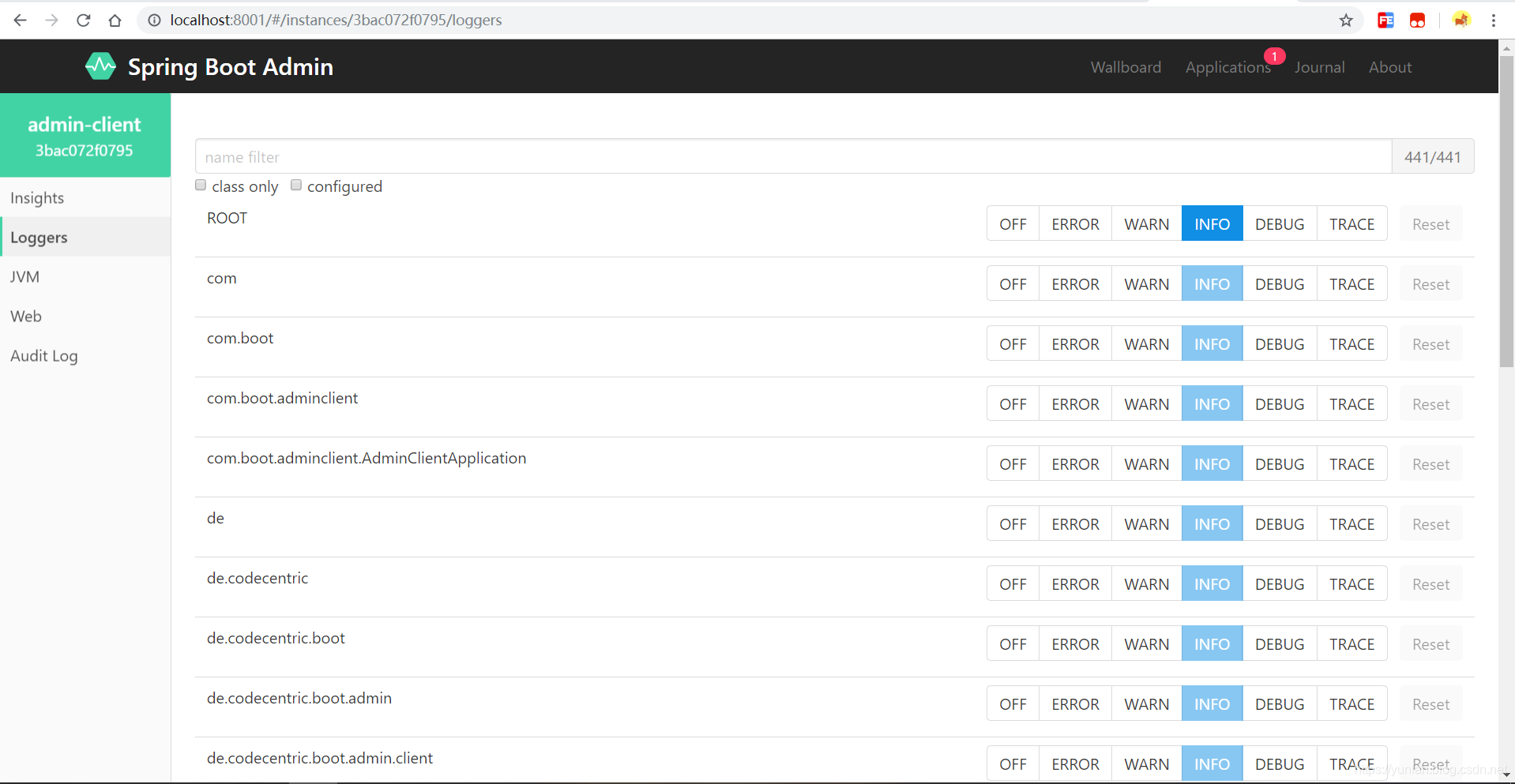Click the red robot extension icon
This screenshot has height=784, width=1515.
(1418, 21)
